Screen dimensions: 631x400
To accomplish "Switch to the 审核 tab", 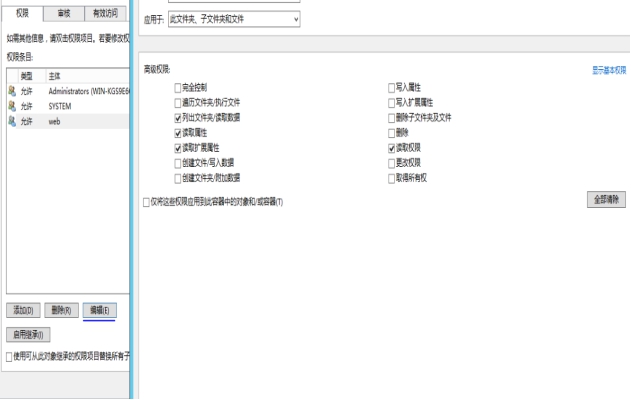I will pos(64,13).
